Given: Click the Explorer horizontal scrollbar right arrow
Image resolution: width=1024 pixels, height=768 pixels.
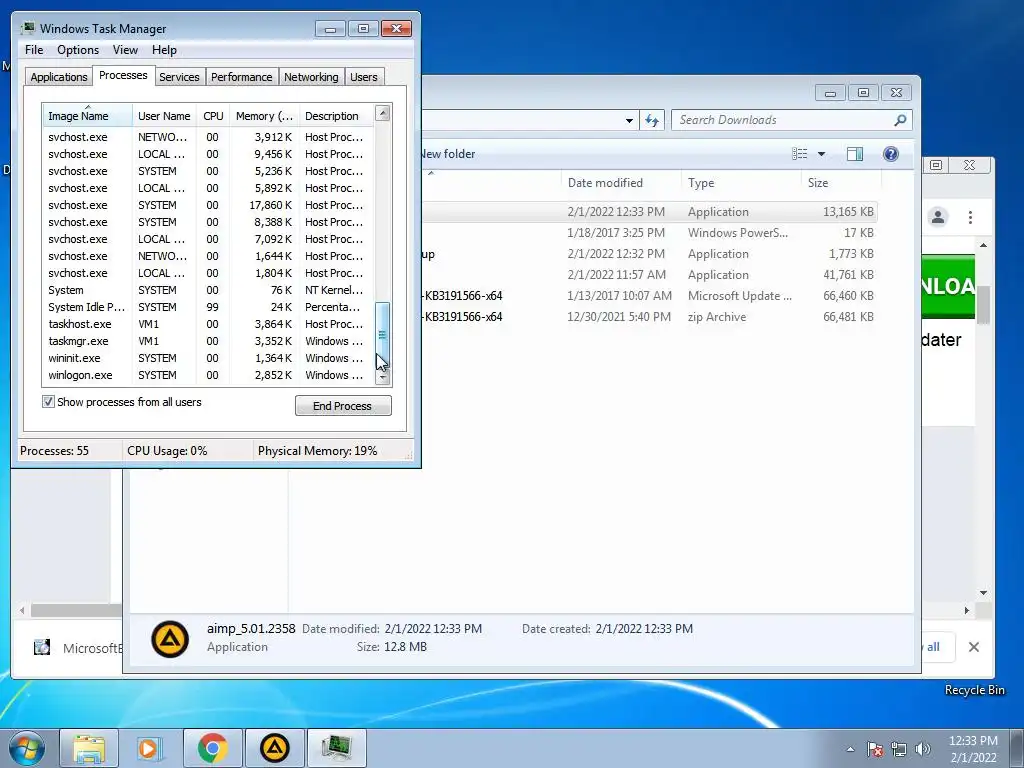Looking at the screenshot, I should coord(967,611).
